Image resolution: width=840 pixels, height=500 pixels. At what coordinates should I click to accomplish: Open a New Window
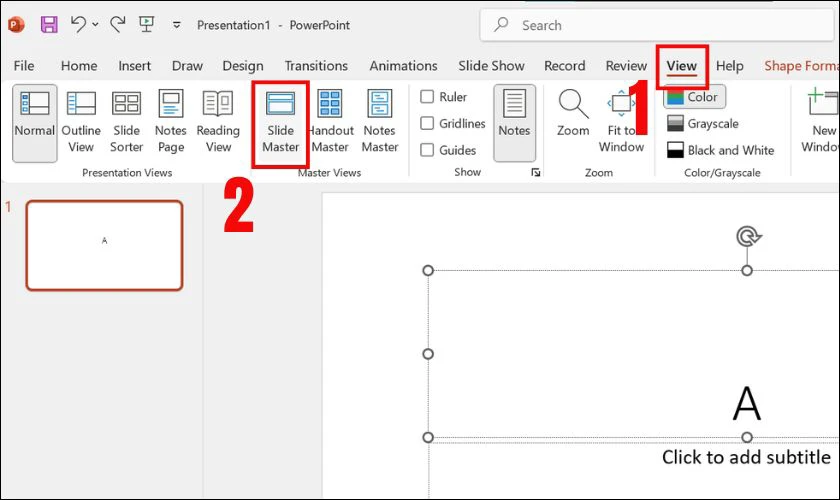(820, 123)
